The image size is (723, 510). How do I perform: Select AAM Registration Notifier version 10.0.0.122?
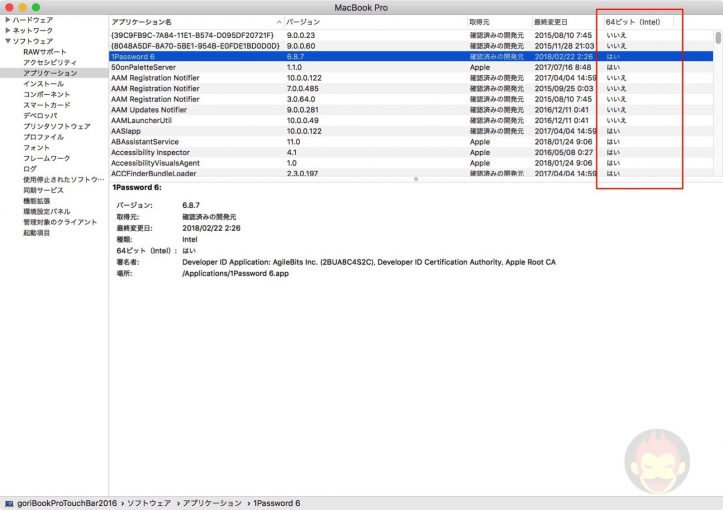click(x=411, y=77)
